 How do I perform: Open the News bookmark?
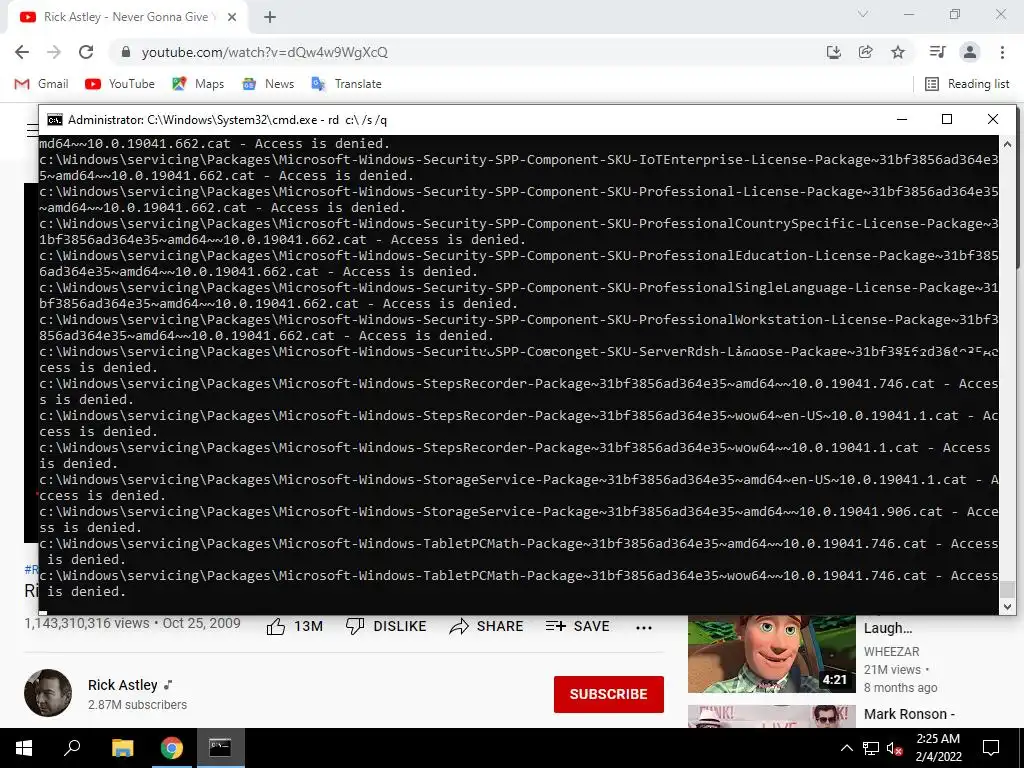268,84
